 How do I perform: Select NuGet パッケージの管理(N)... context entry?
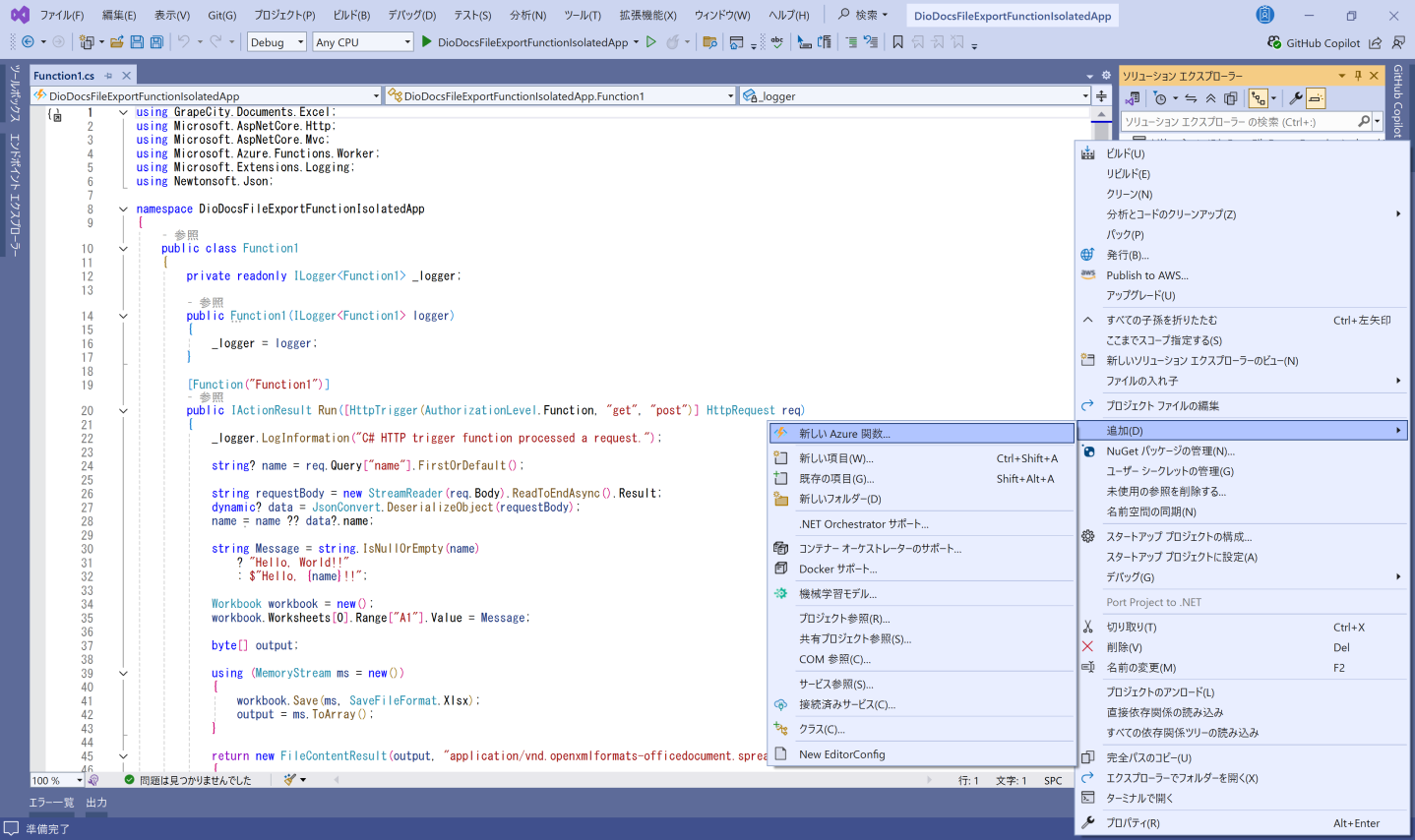click(1243, 451)
